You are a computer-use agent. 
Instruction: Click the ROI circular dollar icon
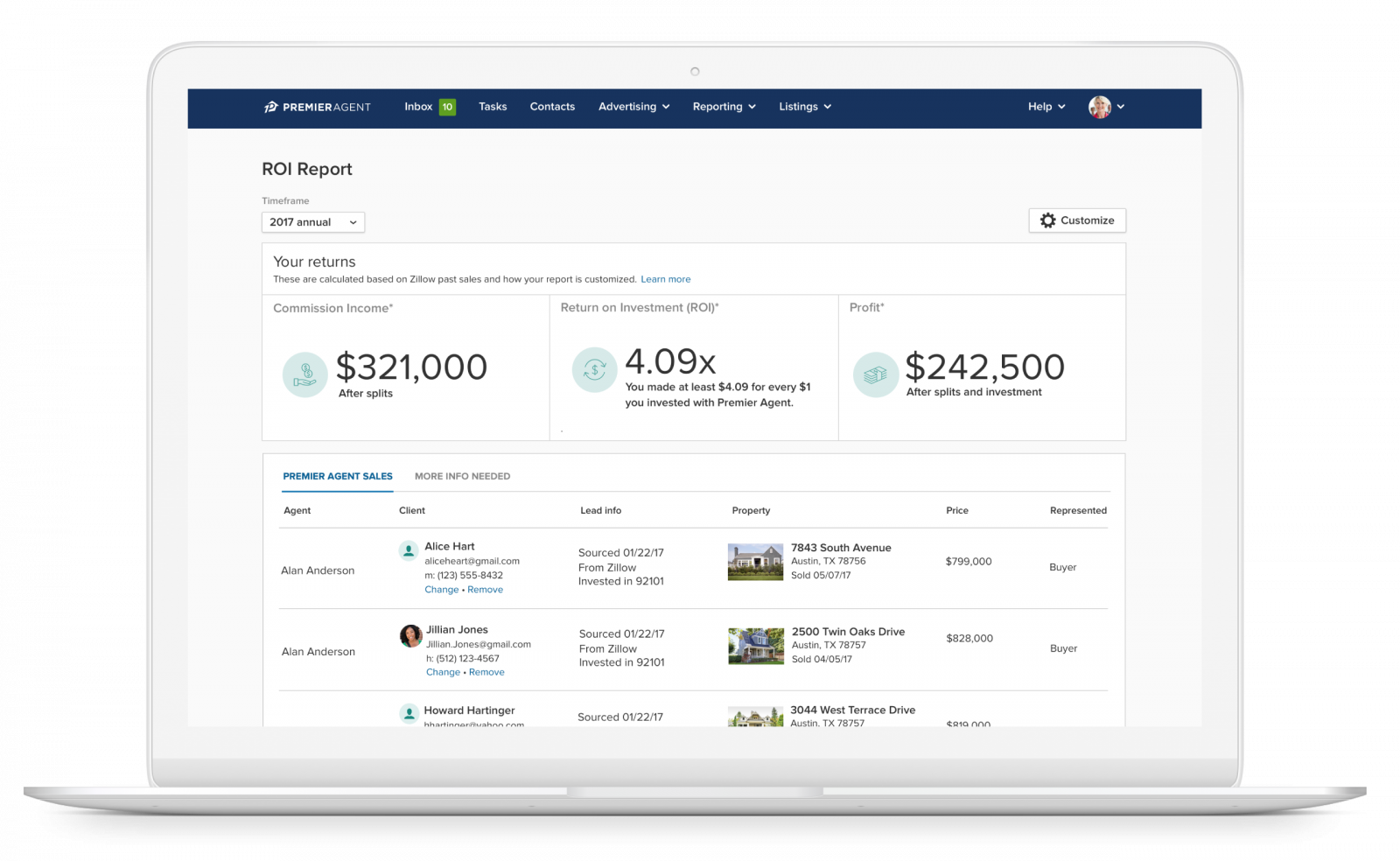[595, 369]
